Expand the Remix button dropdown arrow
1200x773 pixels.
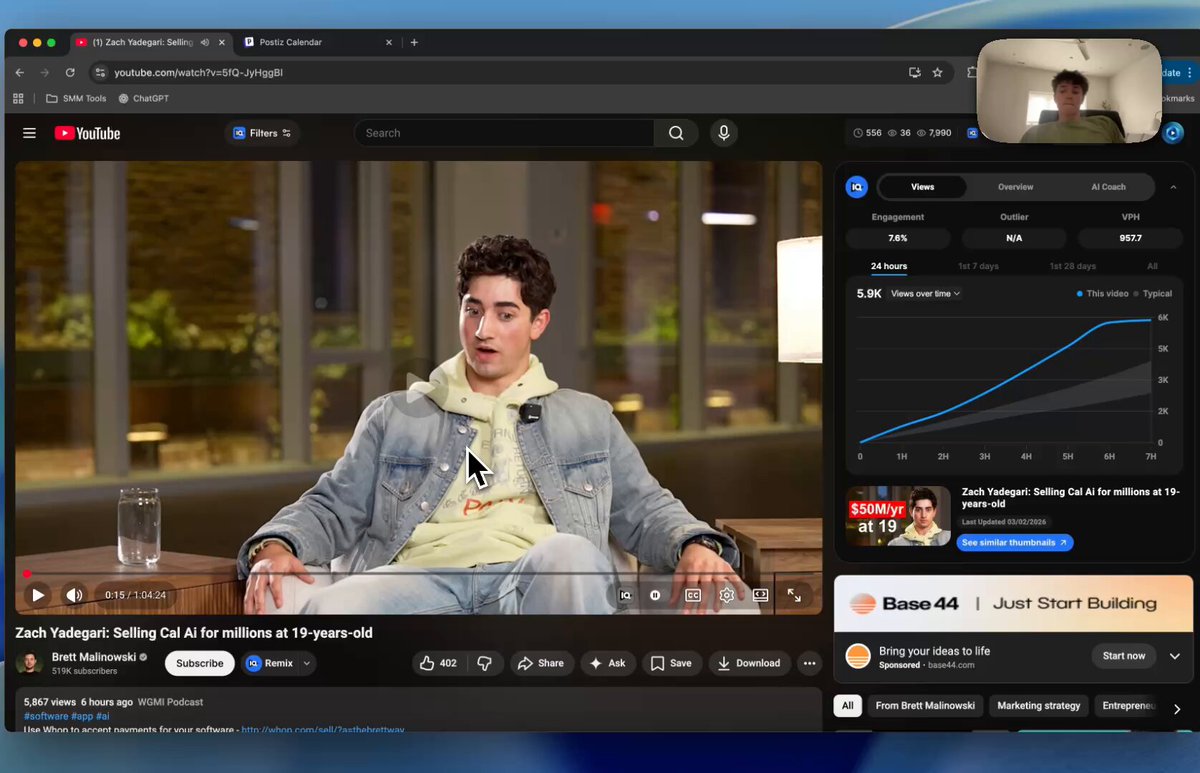(x=307, y=663)
